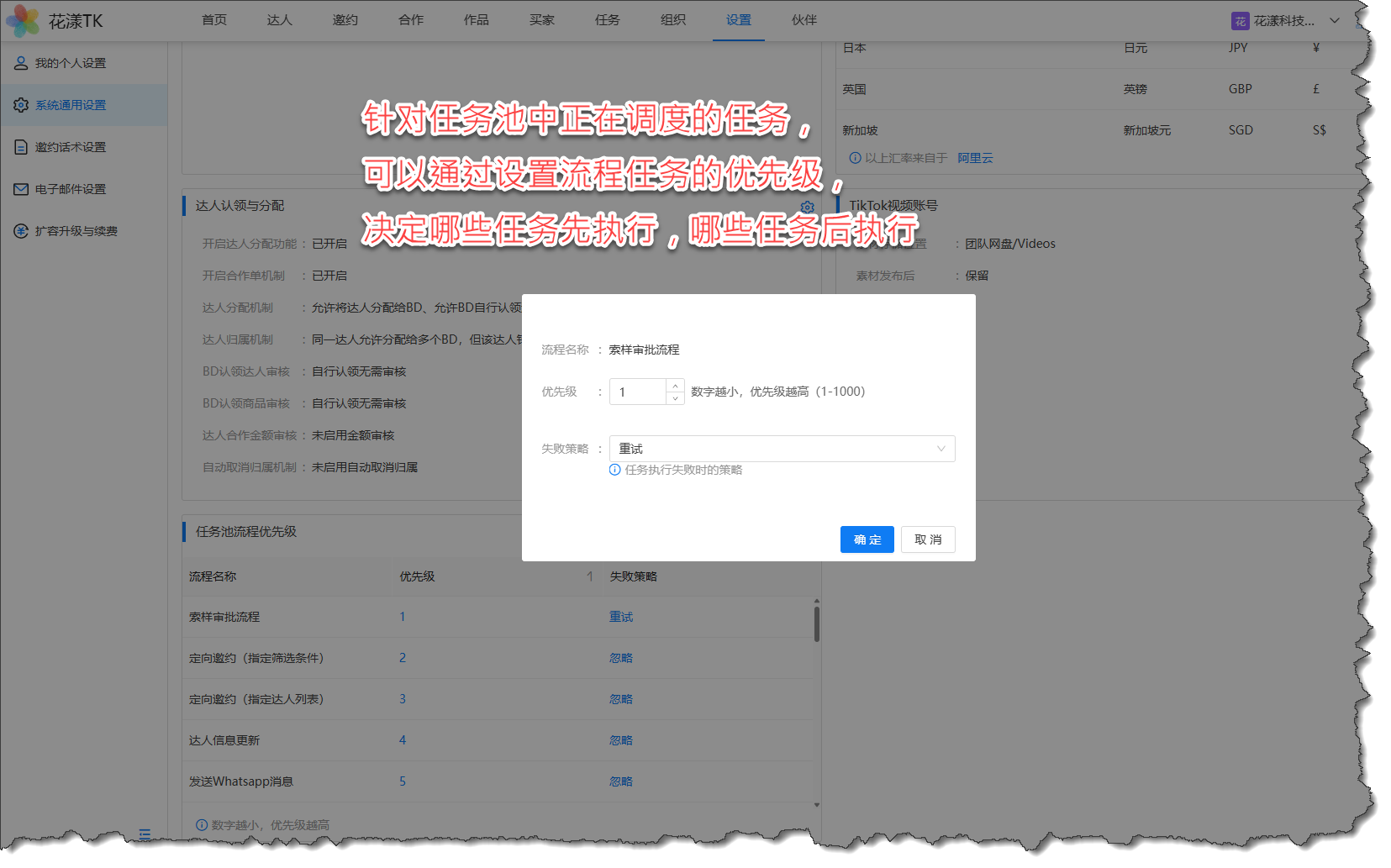Click the gear icon for 系统通用设置
Screen dimensions: 1391x868
21,105
